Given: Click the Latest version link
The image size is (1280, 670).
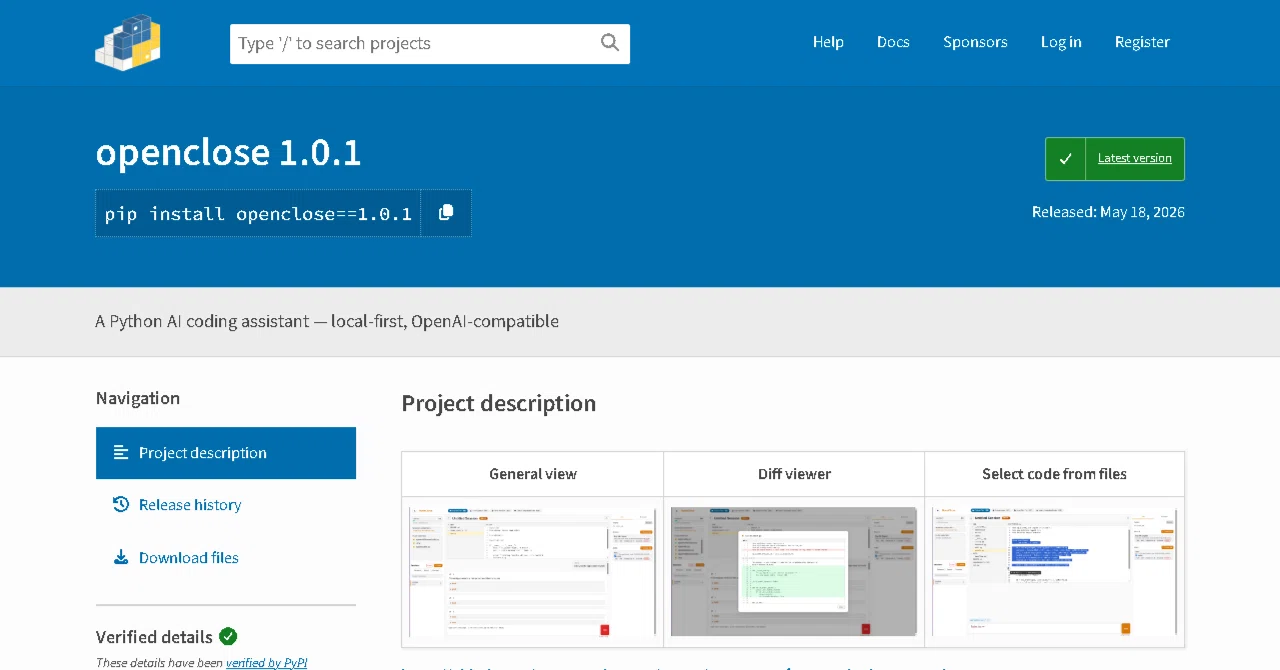Looking at the screenshot, I should (1135, 158).
